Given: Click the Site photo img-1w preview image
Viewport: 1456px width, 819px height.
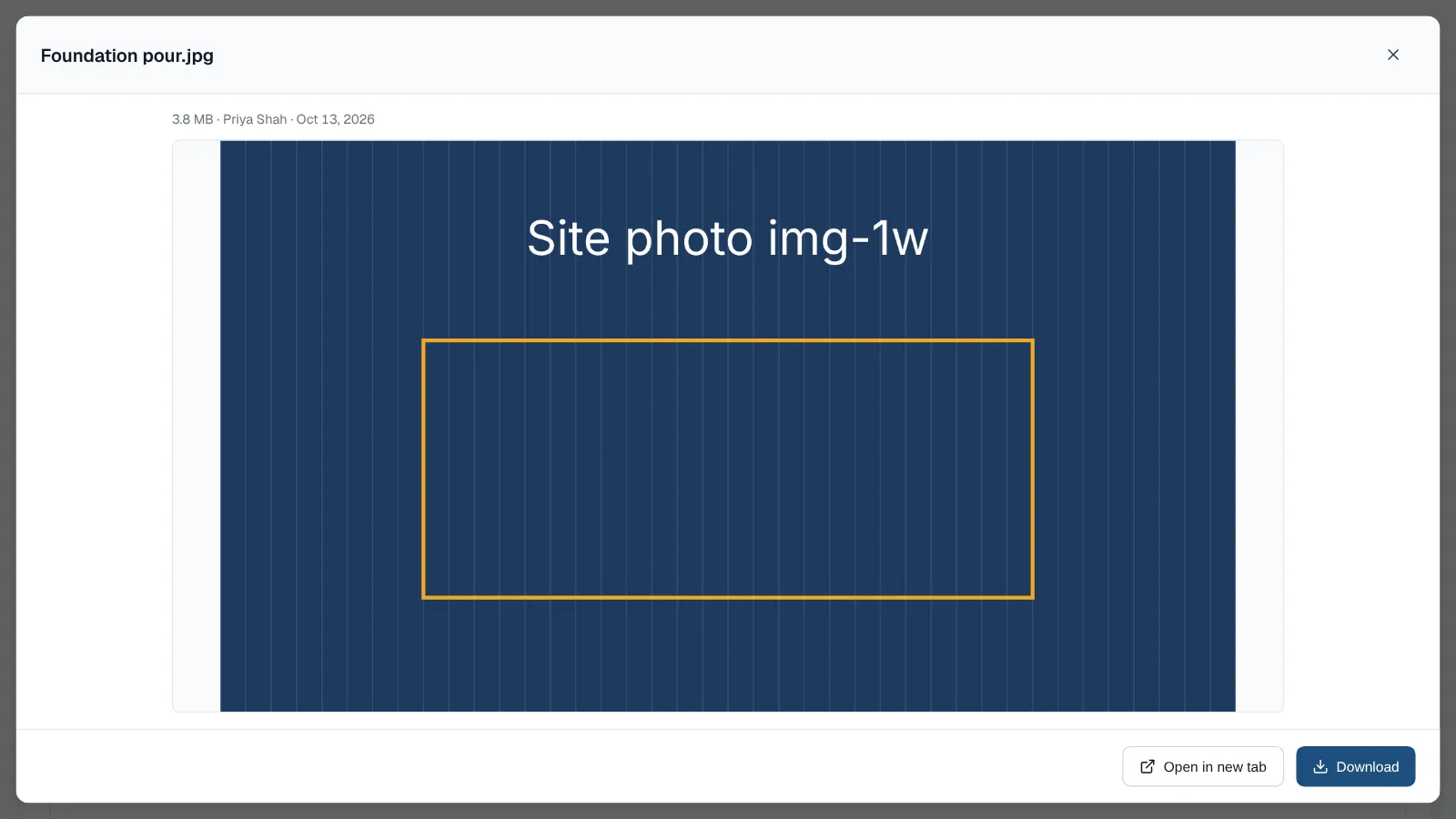Looking at the screenshot, I should coord(727,426).
